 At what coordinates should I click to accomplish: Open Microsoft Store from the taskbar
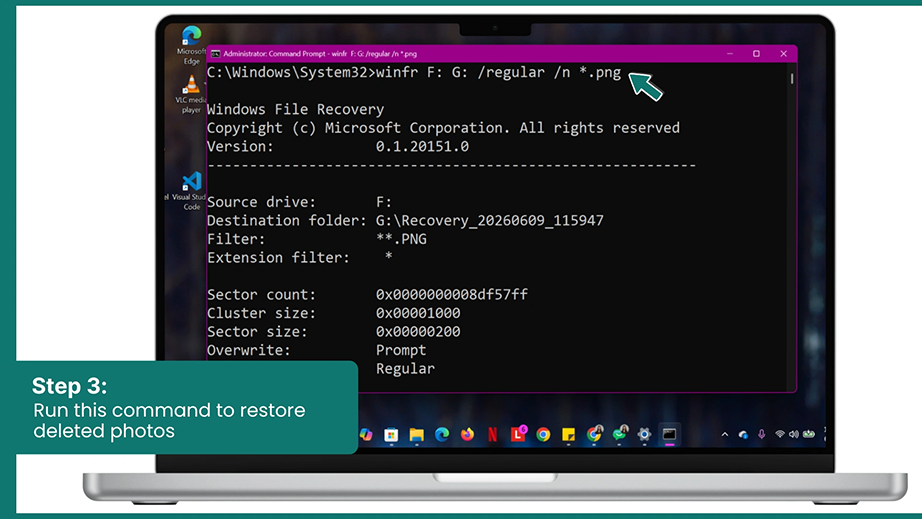coord(391,435)
